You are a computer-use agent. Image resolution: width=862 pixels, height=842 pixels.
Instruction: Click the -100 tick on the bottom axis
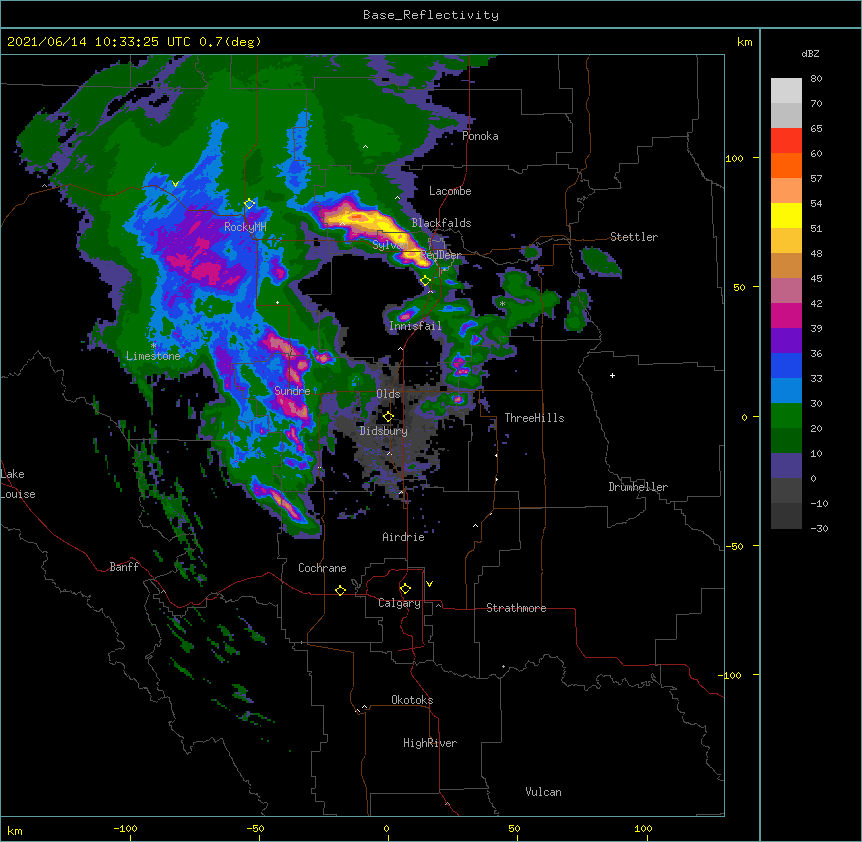(x=125, y=828)
